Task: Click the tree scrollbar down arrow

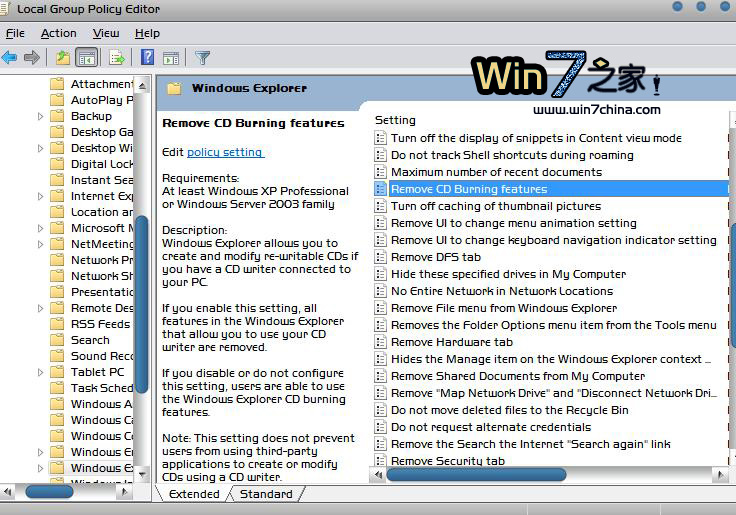Action: click(142, 474)
